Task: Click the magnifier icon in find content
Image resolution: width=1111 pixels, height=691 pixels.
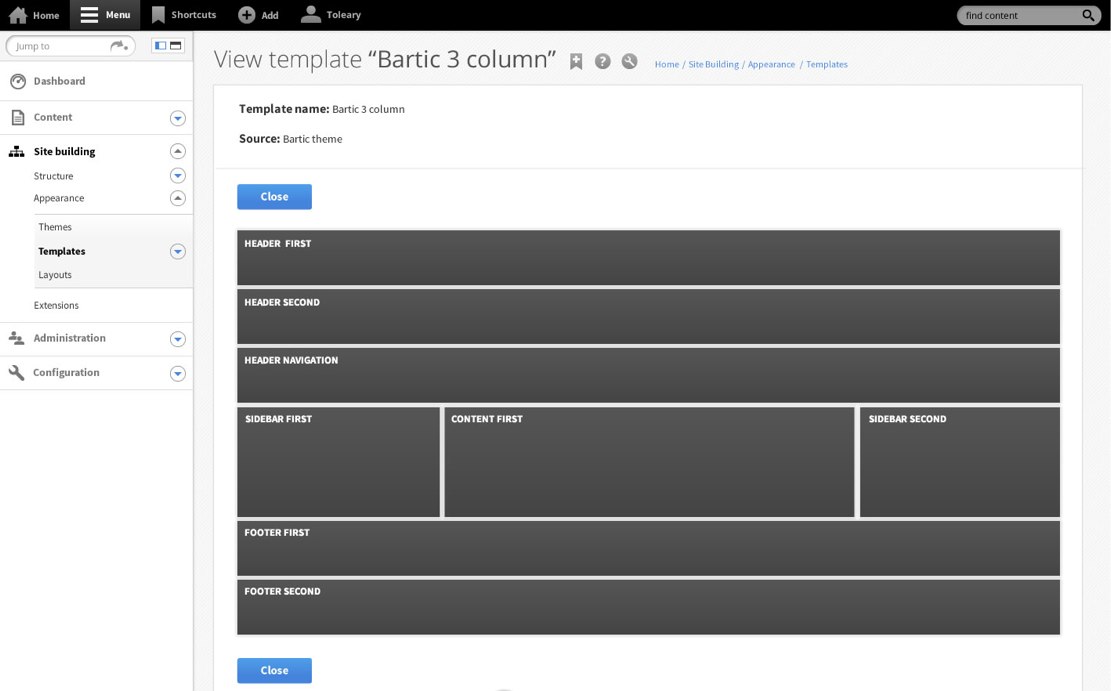Action: pyautogui.click(x=1089, y=16)
